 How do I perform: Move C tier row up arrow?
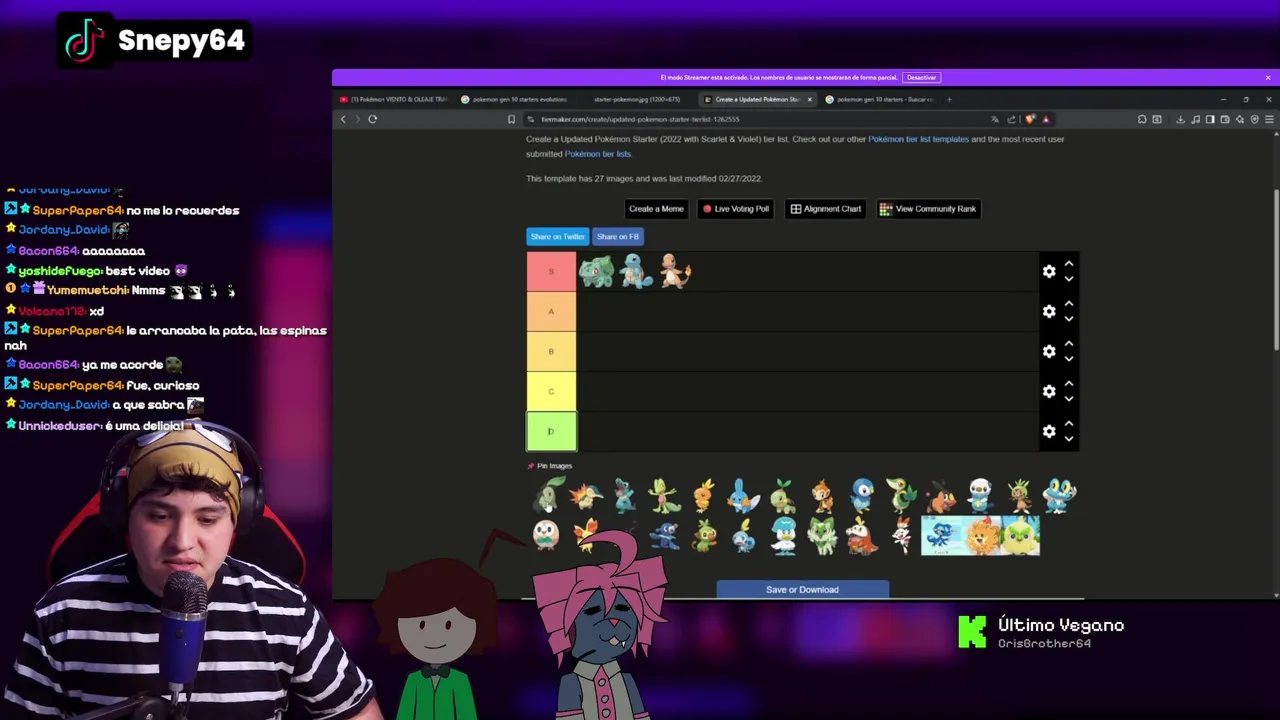(x=1069, y=384)
